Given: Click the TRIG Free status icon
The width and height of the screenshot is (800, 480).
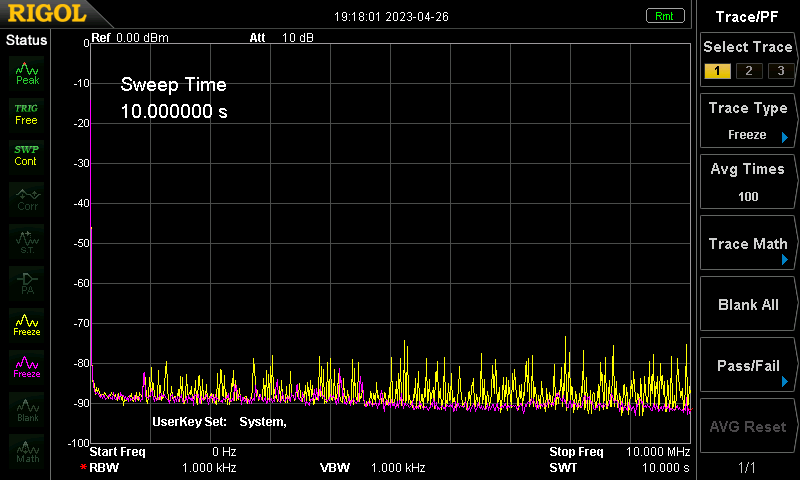Looking at the screenshot, I should click(x=27, y=114).
